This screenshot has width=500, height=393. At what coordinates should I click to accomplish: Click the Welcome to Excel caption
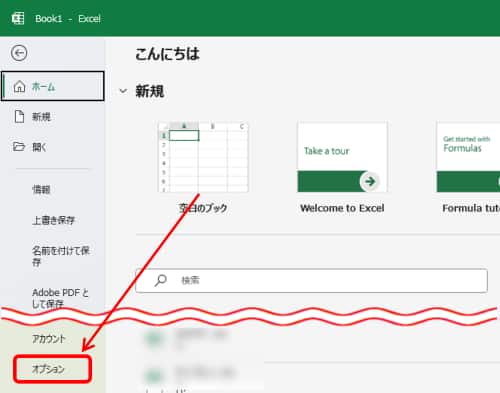click(342, 208)
